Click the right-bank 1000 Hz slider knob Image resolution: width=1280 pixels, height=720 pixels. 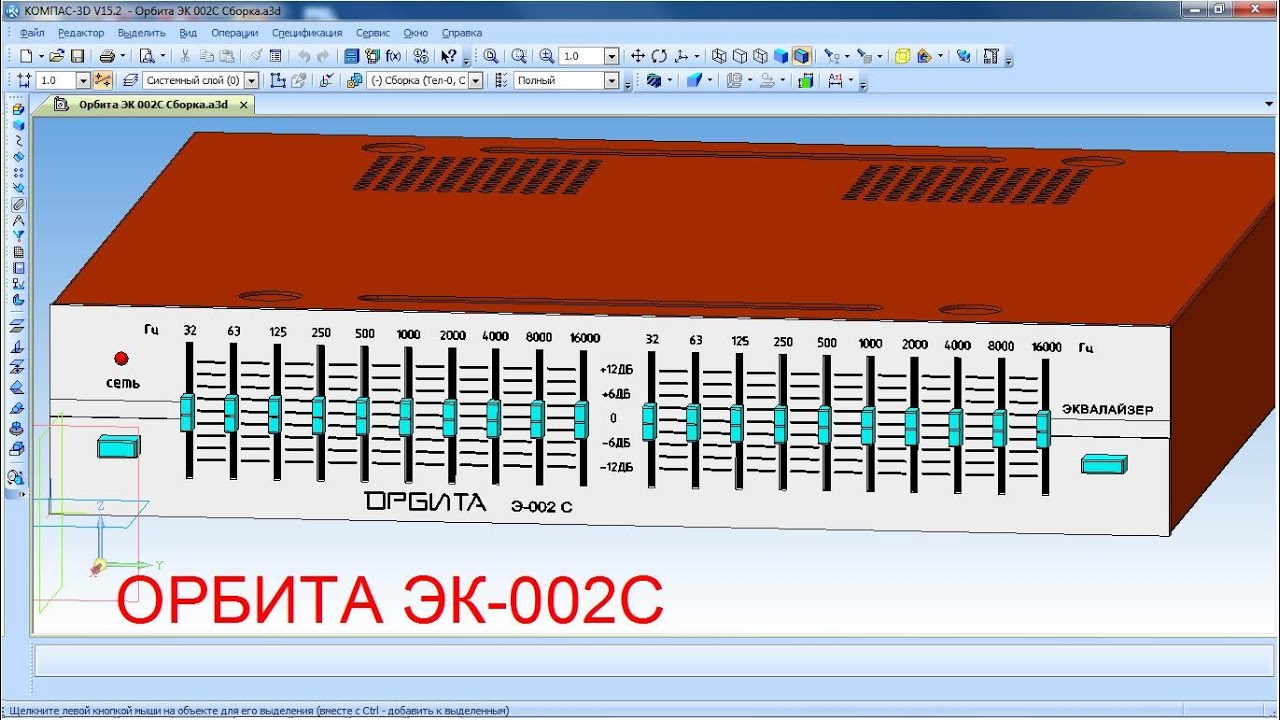[x=867, y=426]
